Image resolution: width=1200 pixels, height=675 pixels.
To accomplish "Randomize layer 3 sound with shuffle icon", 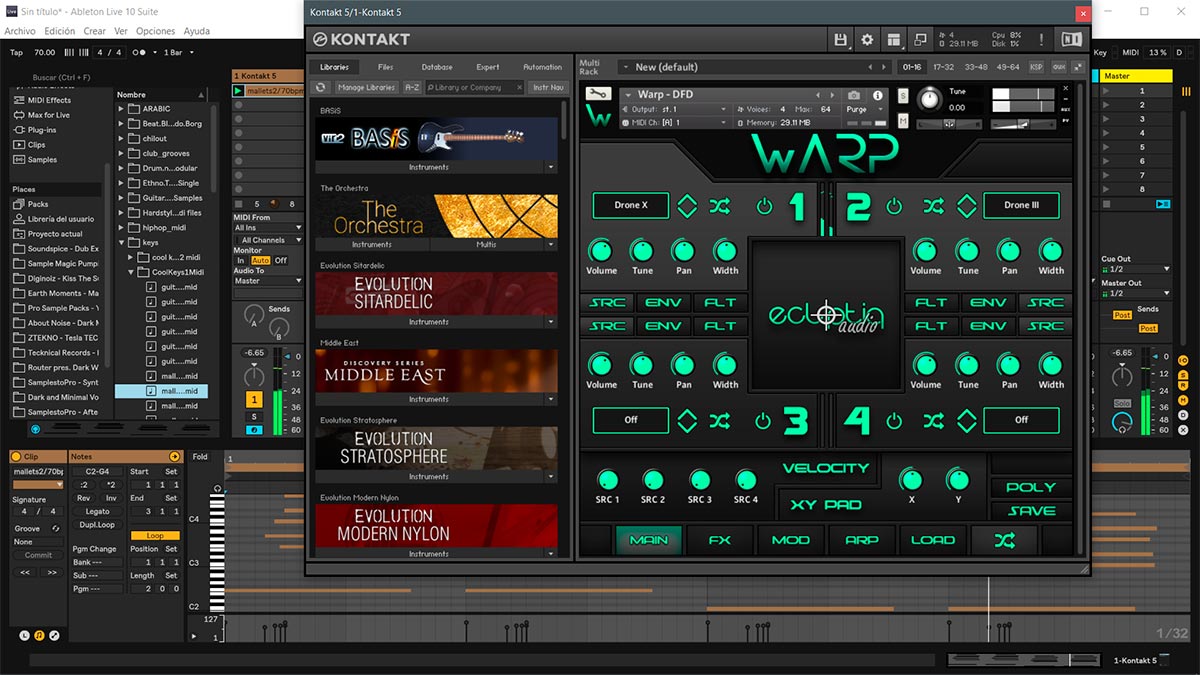I will pos(720,421).
